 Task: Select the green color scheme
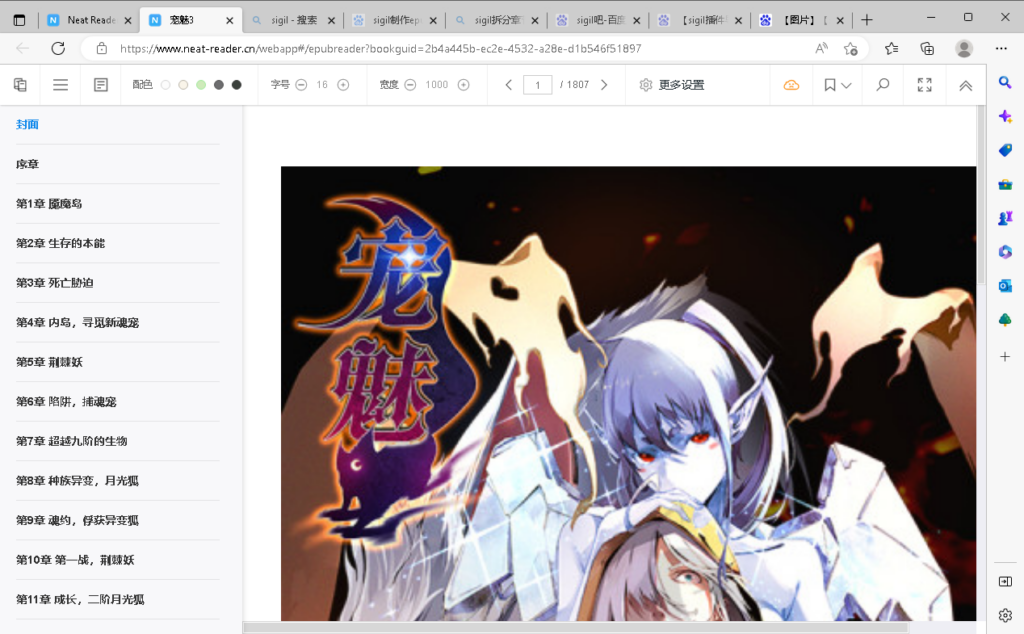pyautogui.click(x=201, y=85)
